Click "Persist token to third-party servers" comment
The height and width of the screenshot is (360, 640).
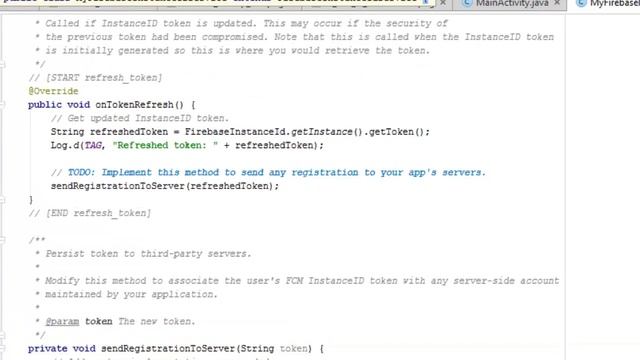click(x=148, y=253)
